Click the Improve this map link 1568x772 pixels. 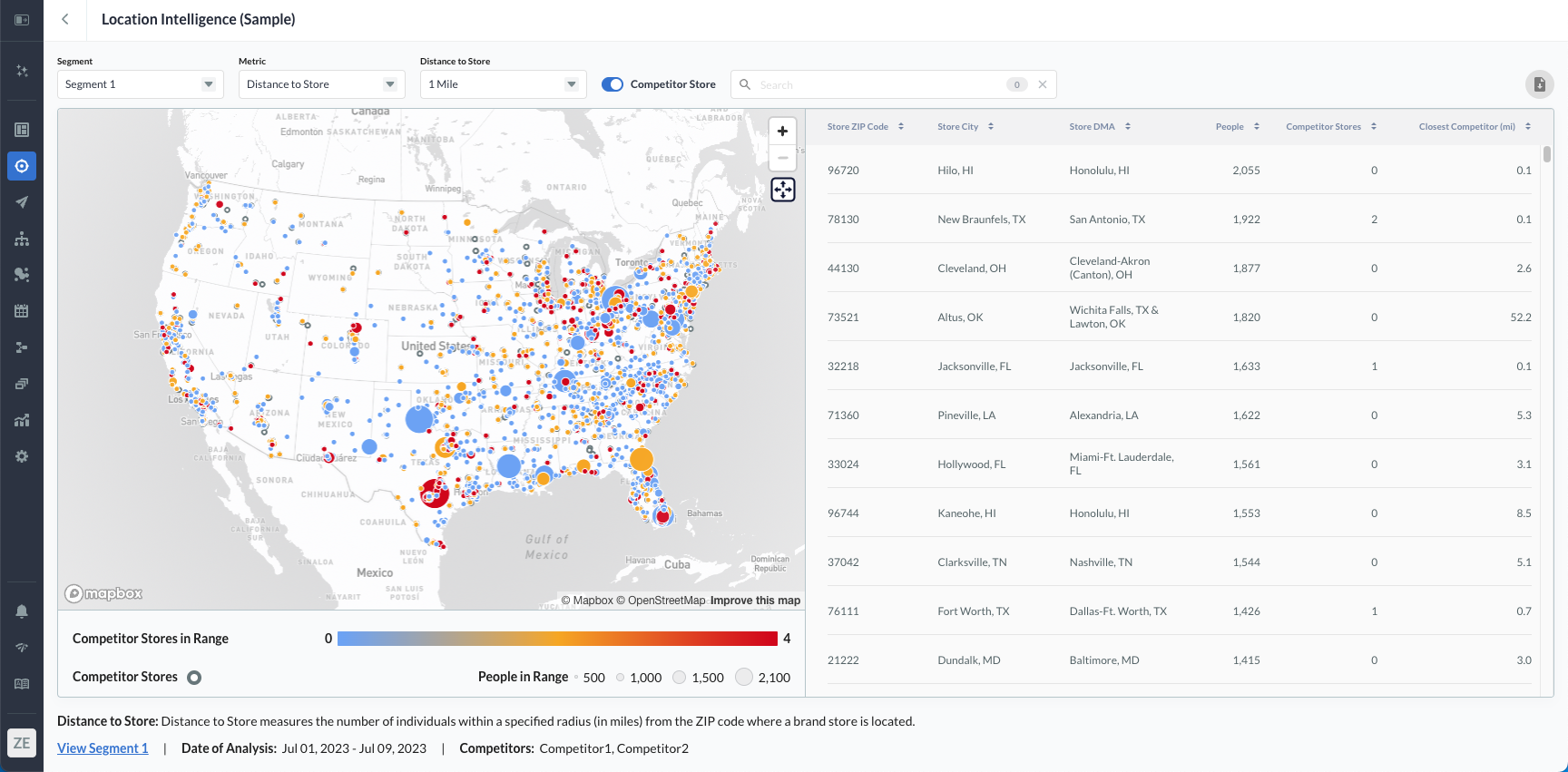click(x=755, y=601)
